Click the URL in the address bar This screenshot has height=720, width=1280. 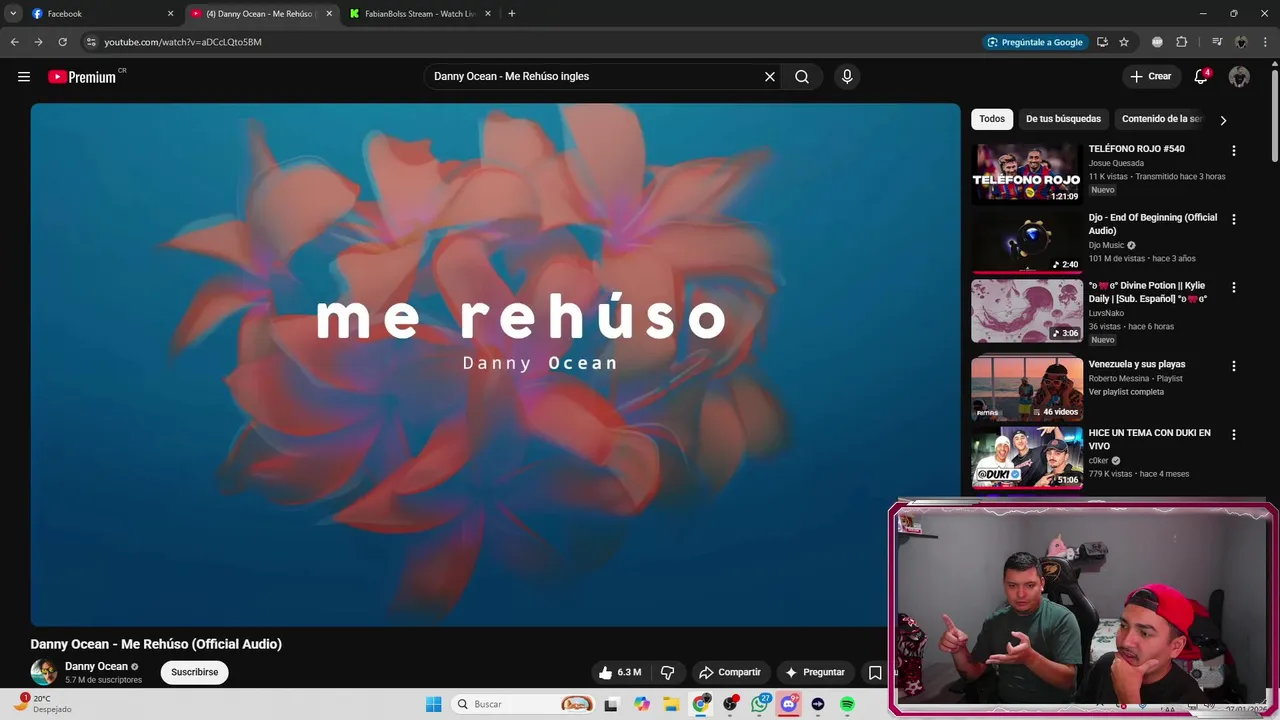click(183, 42)
